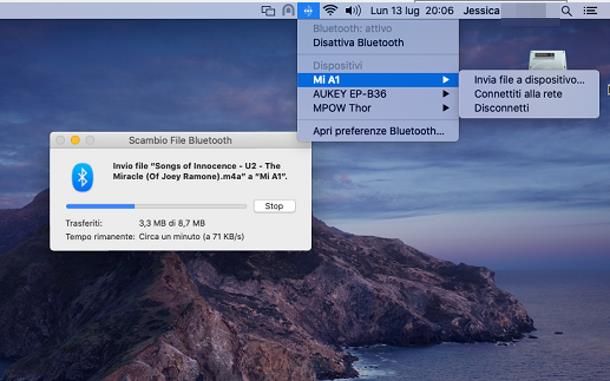Click the "Circa un minuto (a 71 KB/s)" text
The height and width of the screenshot is (381, 610).
191,237
